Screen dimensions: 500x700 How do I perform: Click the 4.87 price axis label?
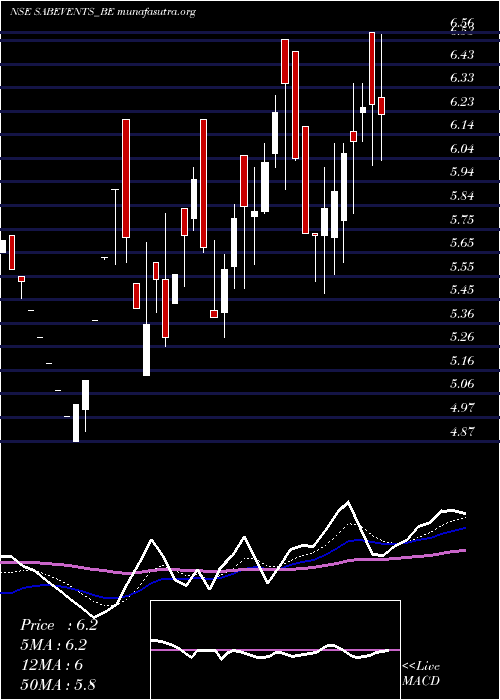[462, 432]
